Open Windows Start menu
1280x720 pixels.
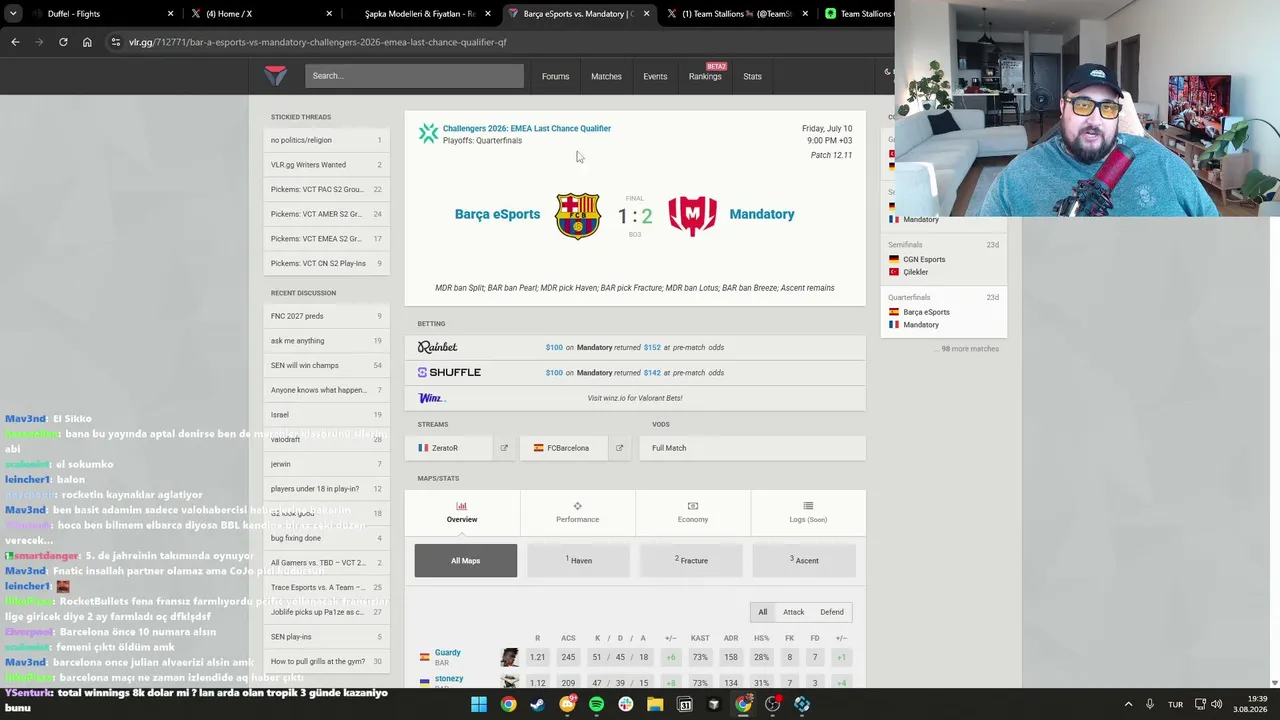pos(479,705)
